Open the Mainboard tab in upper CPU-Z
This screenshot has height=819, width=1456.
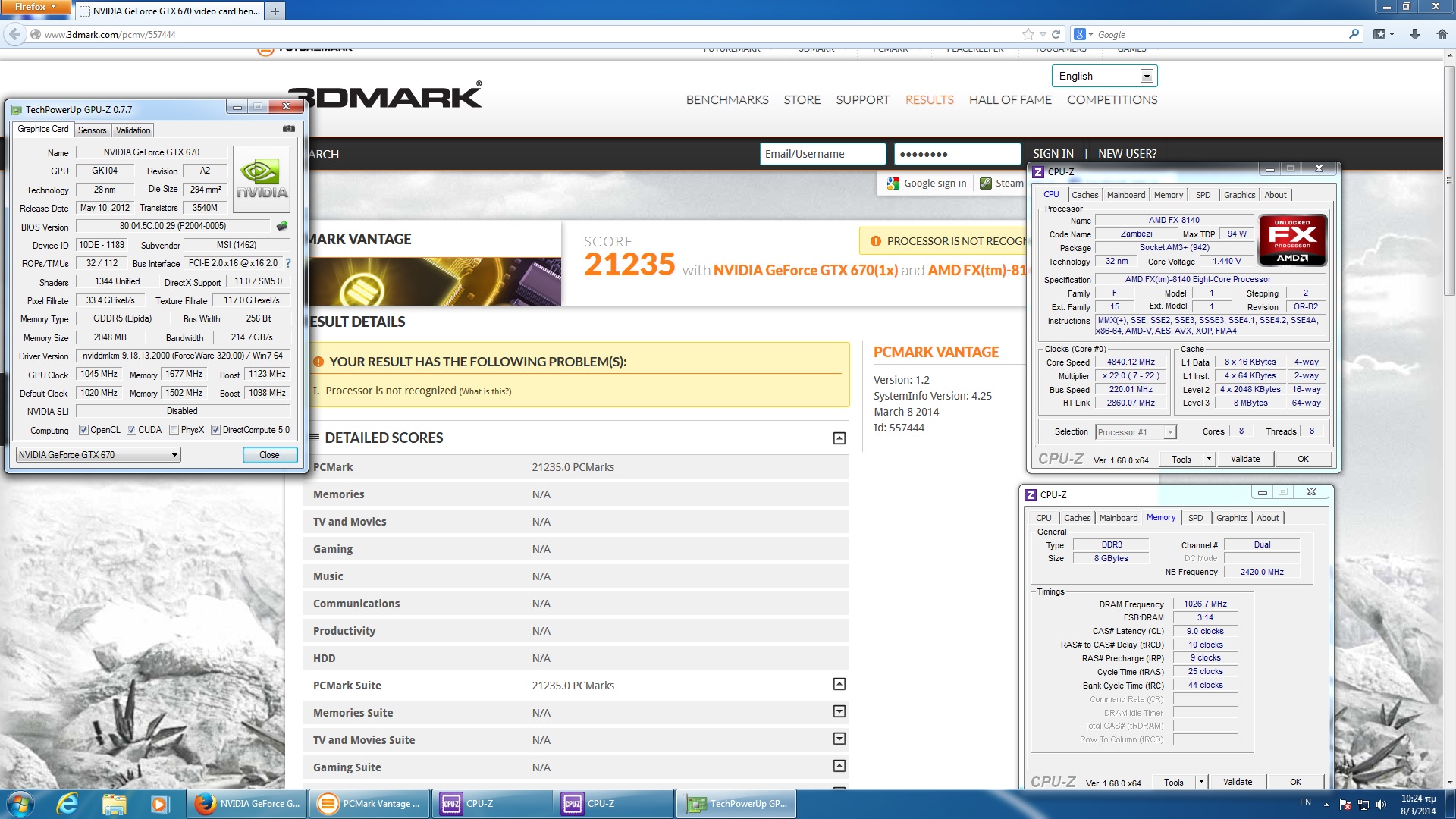pos(1126,195)
